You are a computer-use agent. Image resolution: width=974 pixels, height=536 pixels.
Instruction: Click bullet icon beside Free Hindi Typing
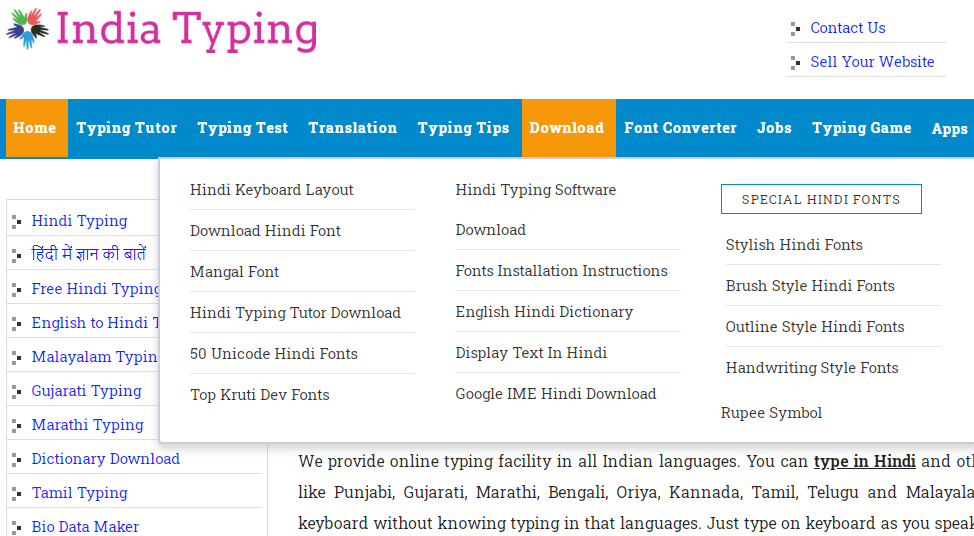click(x=17, y=289)
